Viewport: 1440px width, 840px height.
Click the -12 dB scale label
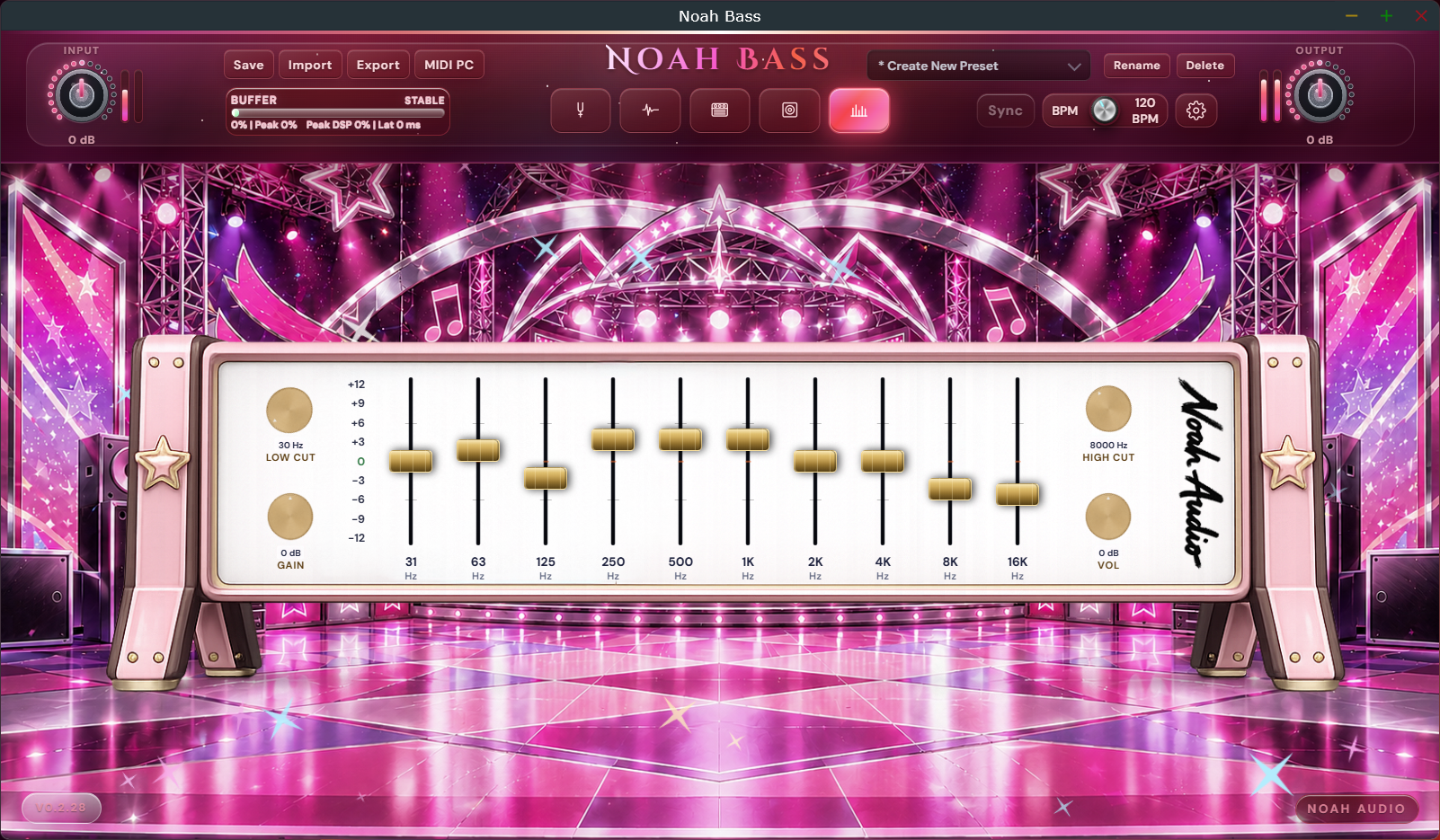pos(357,538)
